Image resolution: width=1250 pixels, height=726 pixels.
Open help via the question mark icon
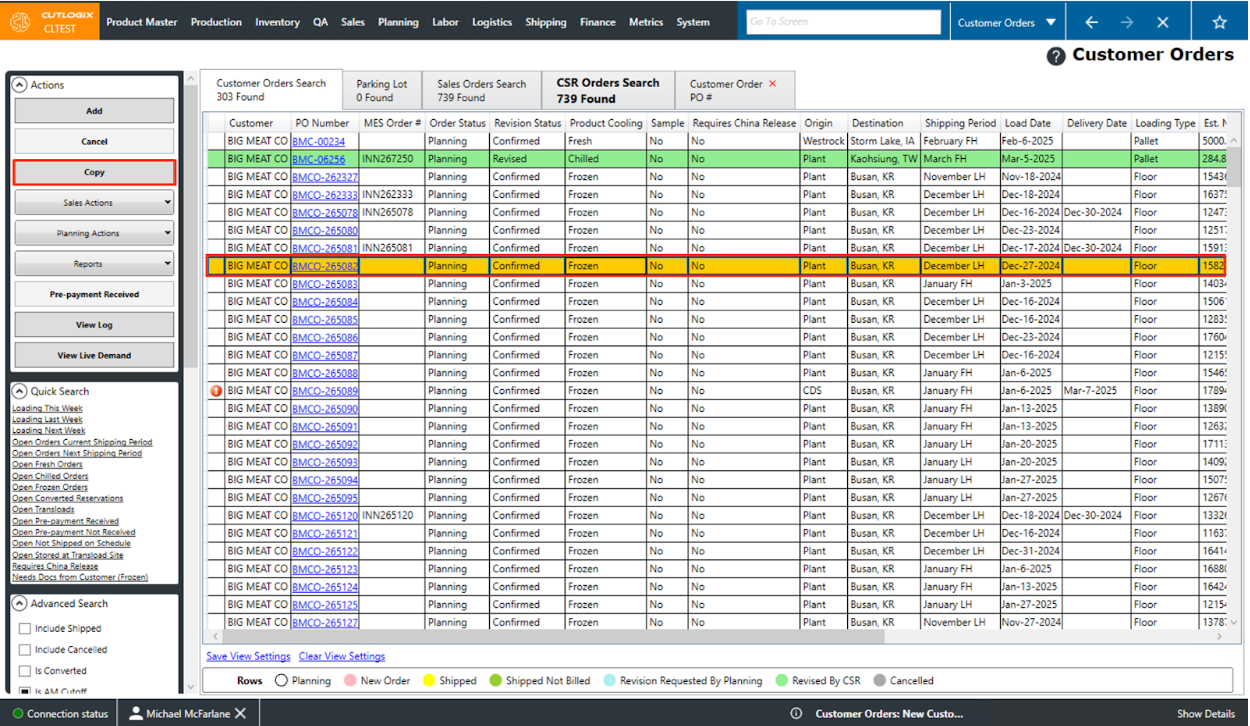click(x=1055, y=56)
